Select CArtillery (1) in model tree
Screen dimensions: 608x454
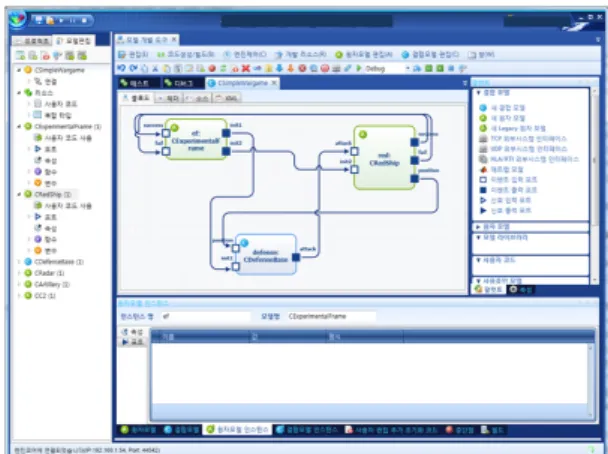tap(52, 285)
